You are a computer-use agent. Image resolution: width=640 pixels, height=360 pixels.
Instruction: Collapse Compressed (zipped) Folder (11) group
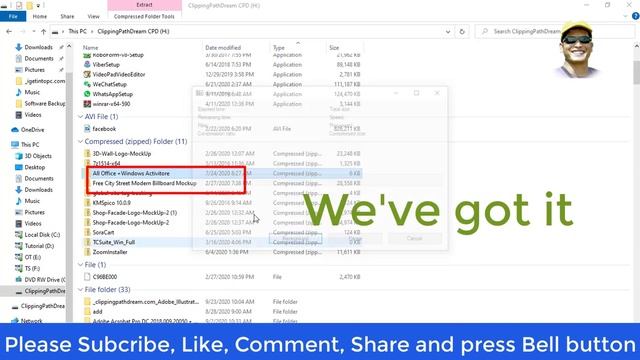(x=80, y=142)
